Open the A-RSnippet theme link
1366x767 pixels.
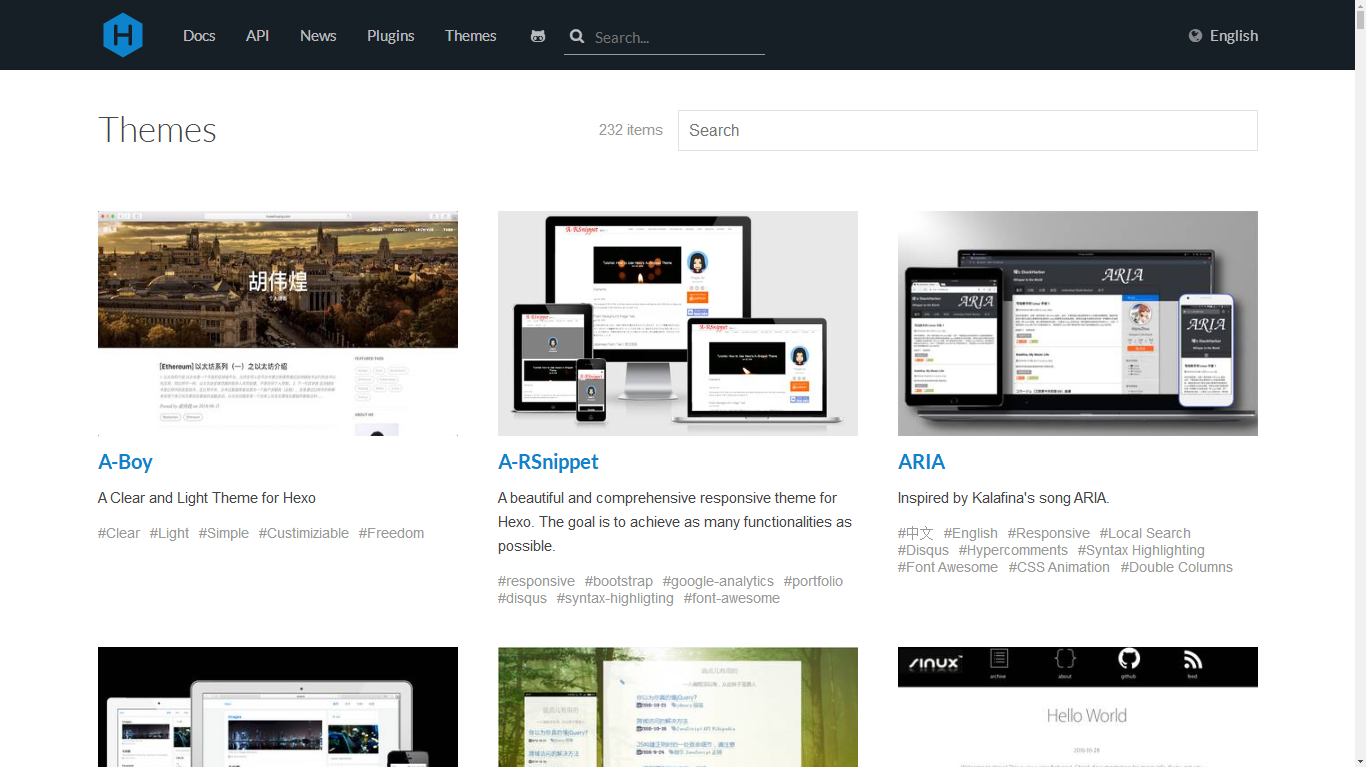548,462
